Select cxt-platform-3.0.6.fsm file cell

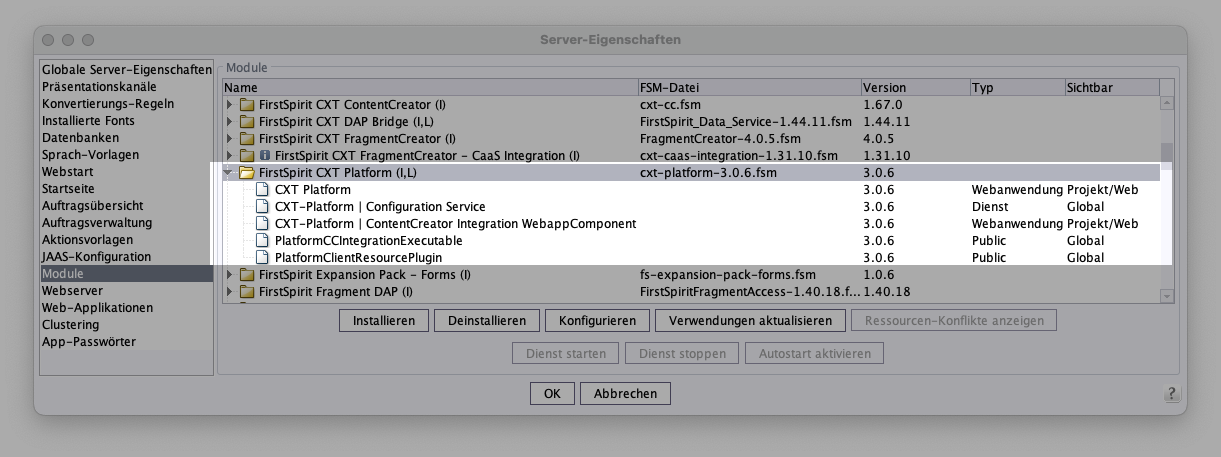pyautogui.click(x=749, y=173)
